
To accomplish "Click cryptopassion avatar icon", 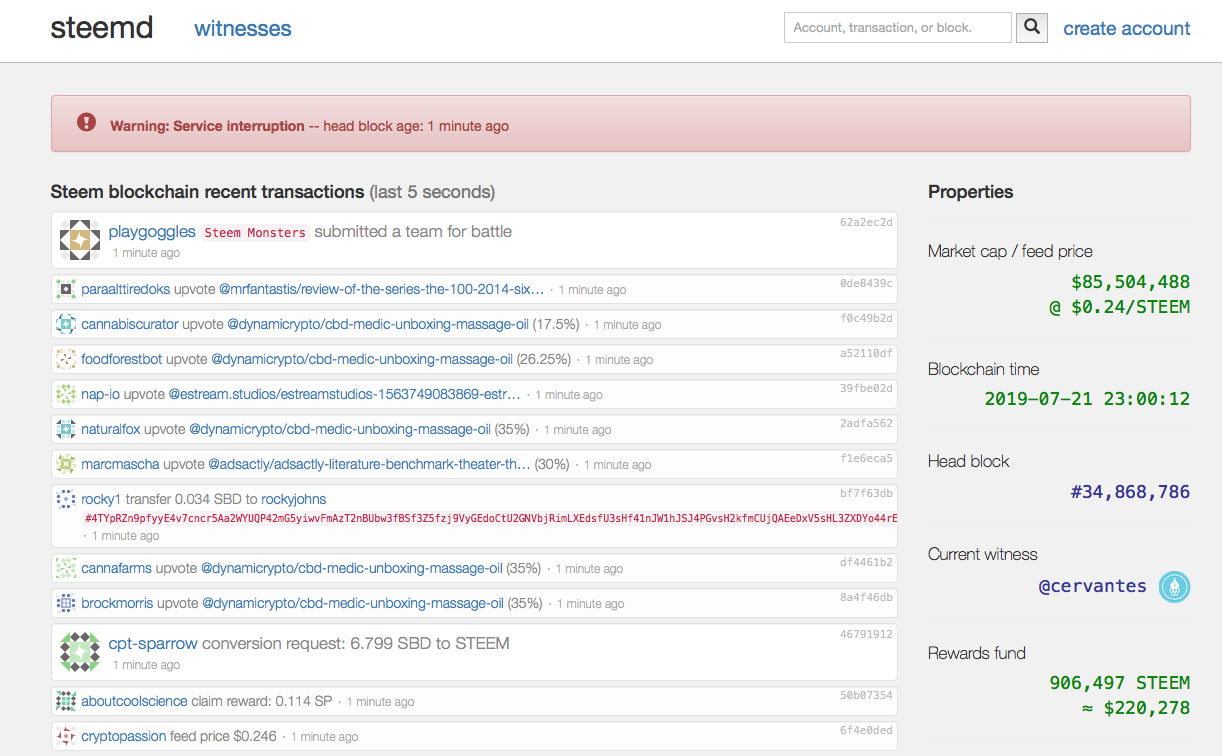I will click(66, 736).
